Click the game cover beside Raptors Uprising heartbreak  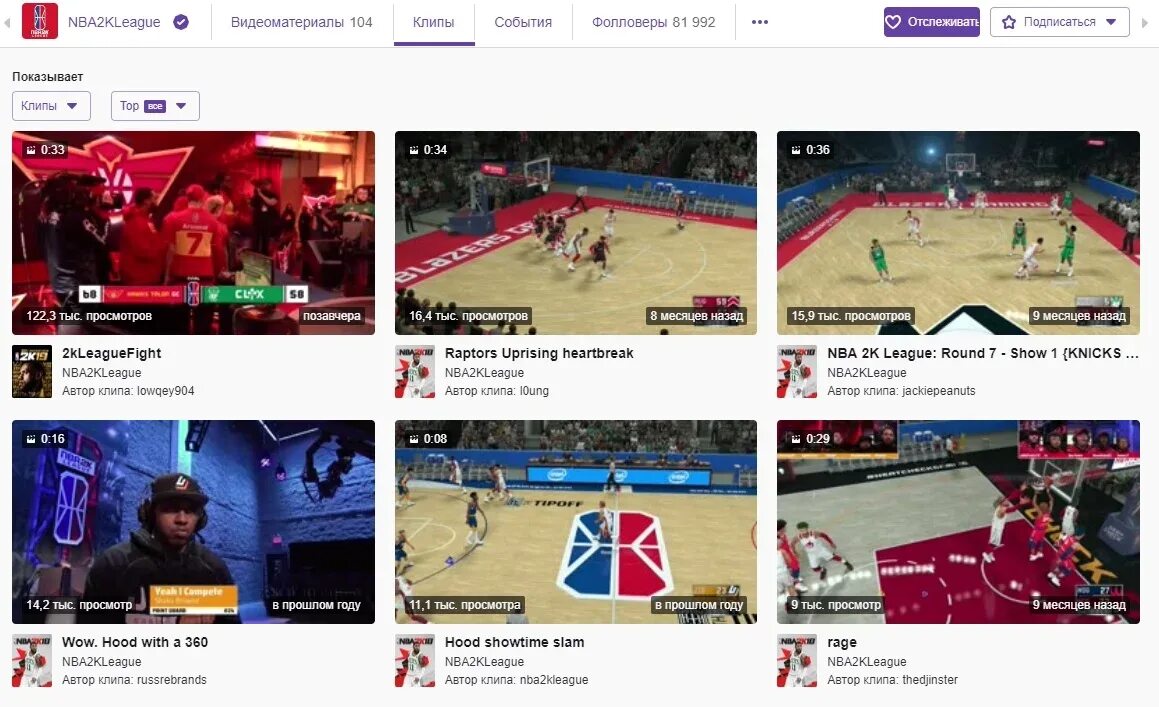click(415, 371)
